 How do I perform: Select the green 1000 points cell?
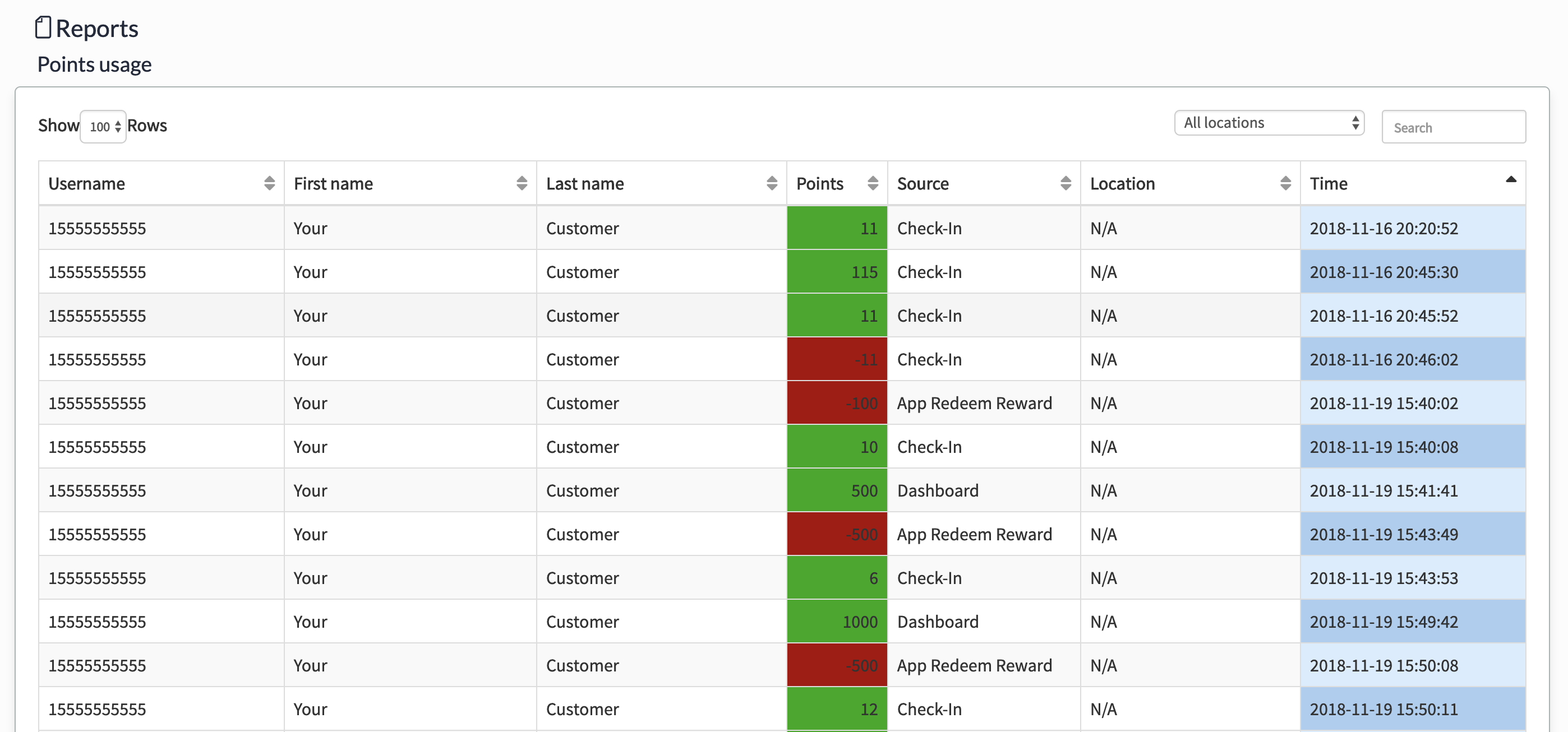coord(837,621)
